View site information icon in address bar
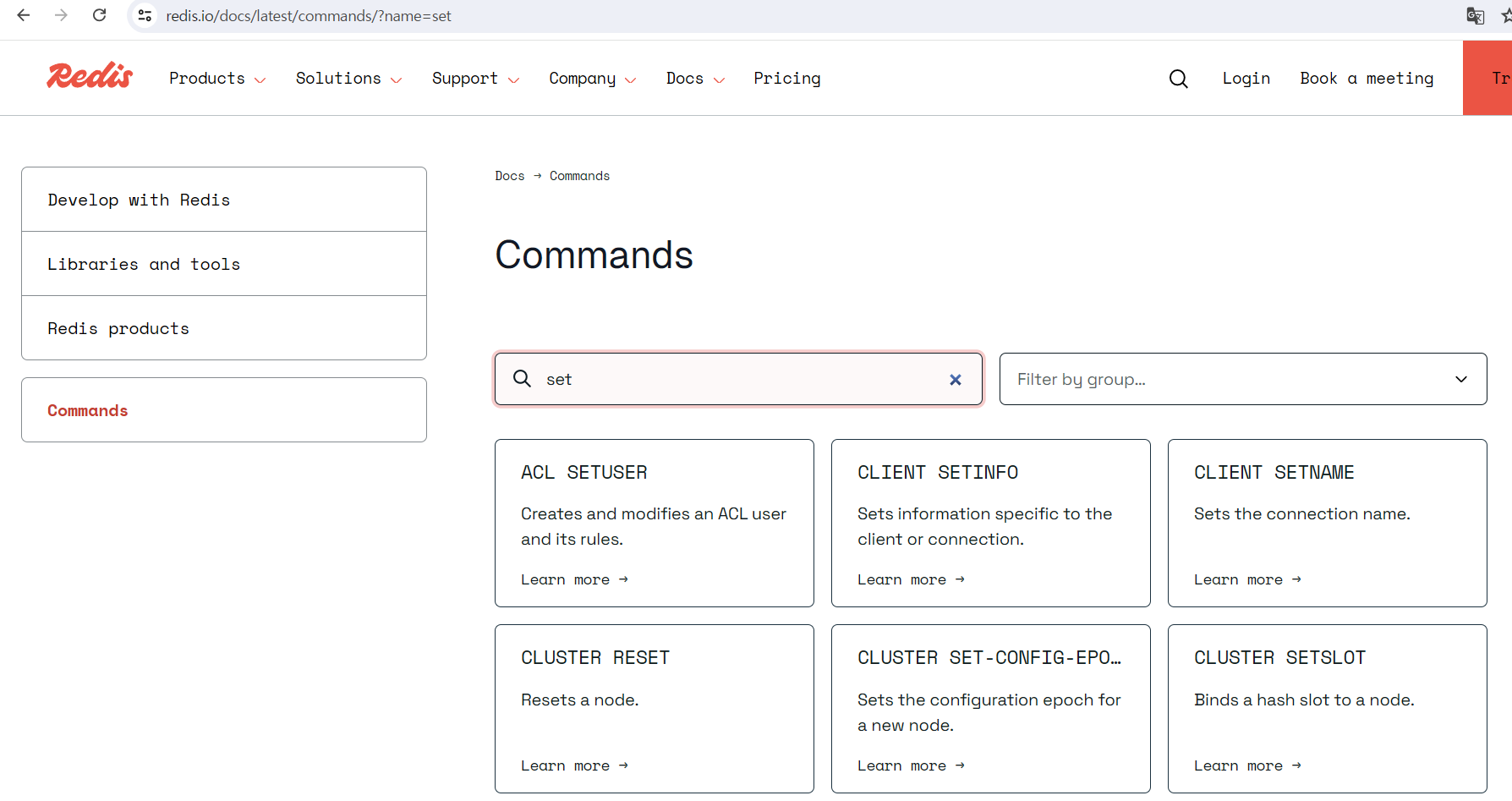Image resolution: width=1512 pixels, height=801 pixels. [145, 15]
